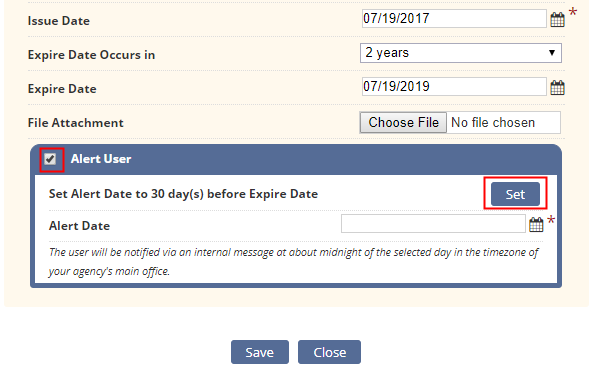The width and height of the screenshot is (612, 373).
Task: Click the File Attachment label
Action: click(x=75, y=123)
